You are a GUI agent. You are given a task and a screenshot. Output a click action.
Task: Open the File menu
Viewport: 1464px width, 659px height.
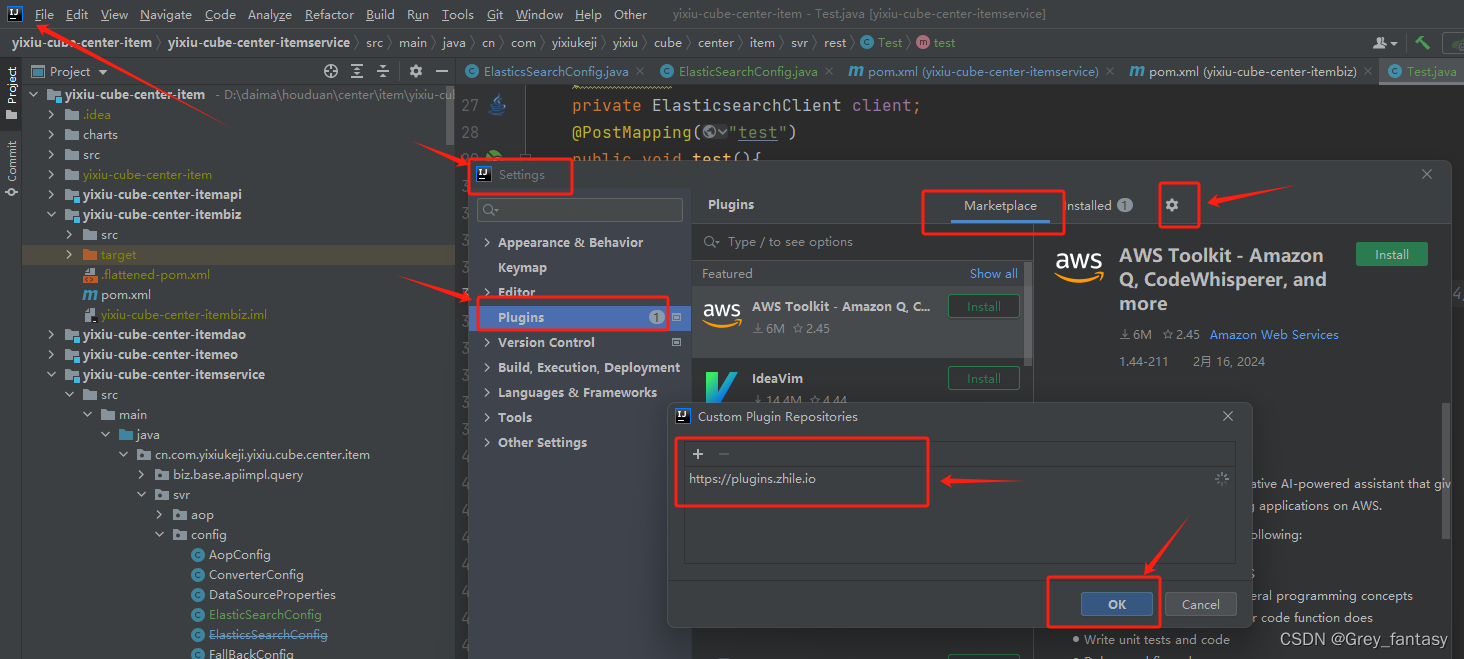pyautogui.click(x=44, y=14)
